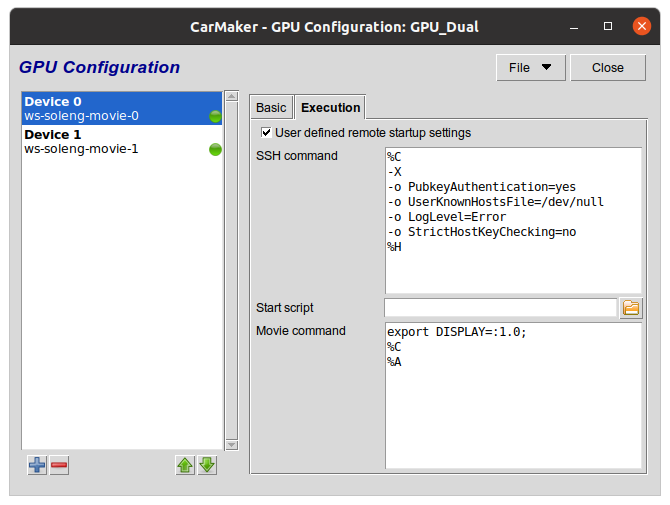
Task: Move device up with green up arrow
Action: click(x=185, y=465)
